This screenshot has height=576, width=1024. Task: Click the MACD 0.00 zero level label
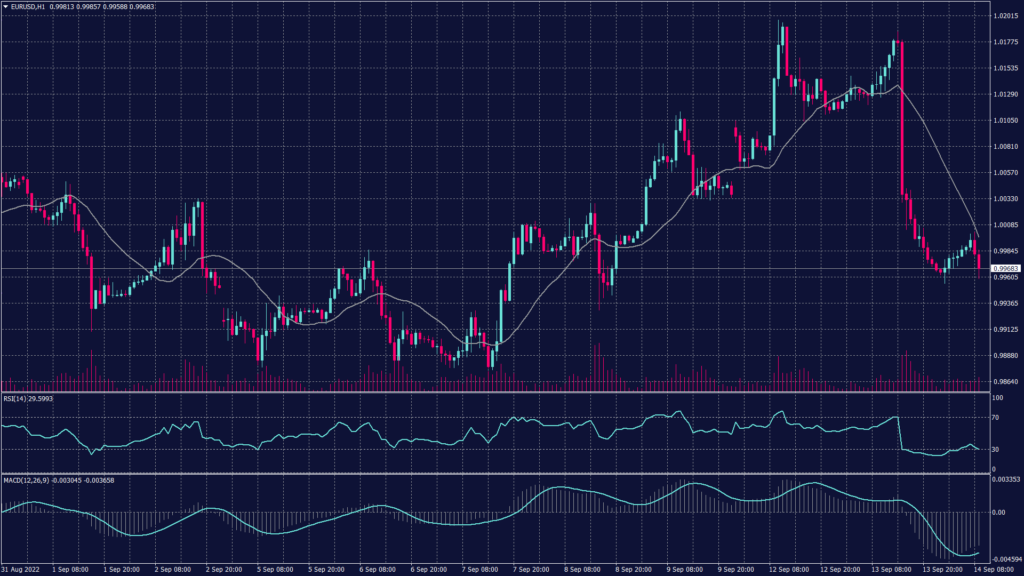tap(997, 512)
